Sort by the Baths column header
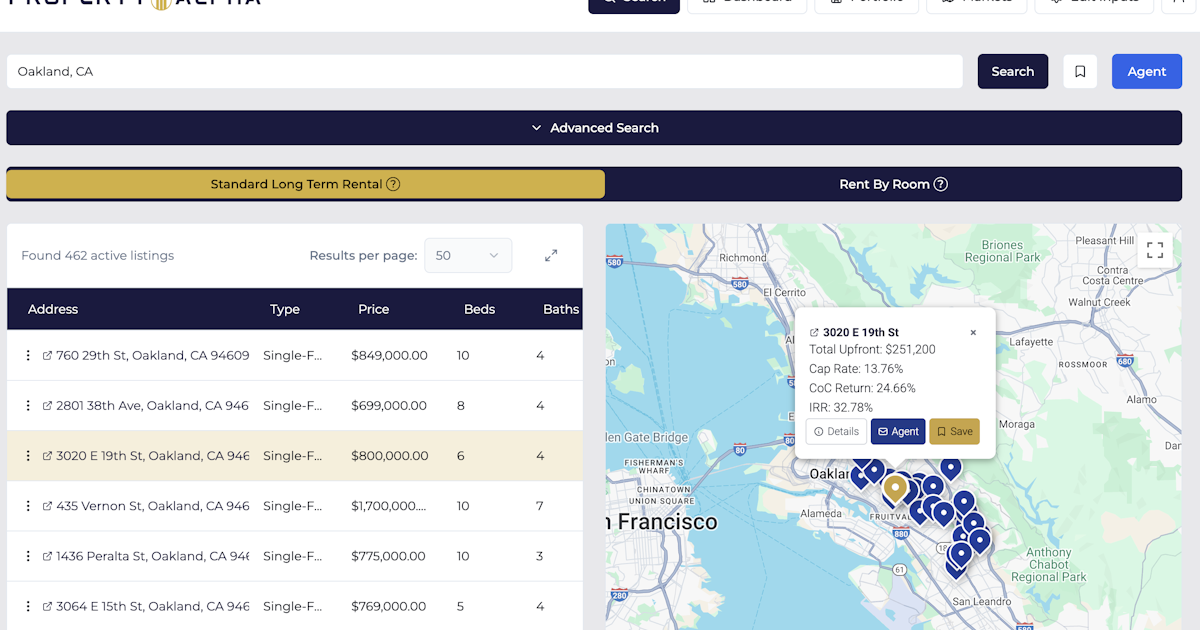This screenshot has width=1200, height=630. (x=561, y=309)
